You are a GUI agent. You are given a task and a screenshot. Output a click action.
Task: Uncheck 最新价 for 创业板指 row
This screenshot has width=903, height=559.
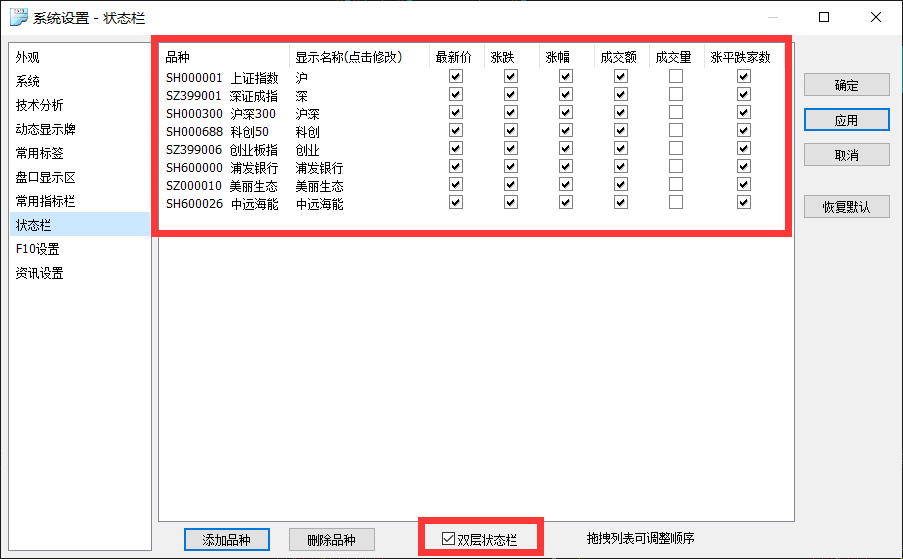pyautogui.click(x=456, y=148)
